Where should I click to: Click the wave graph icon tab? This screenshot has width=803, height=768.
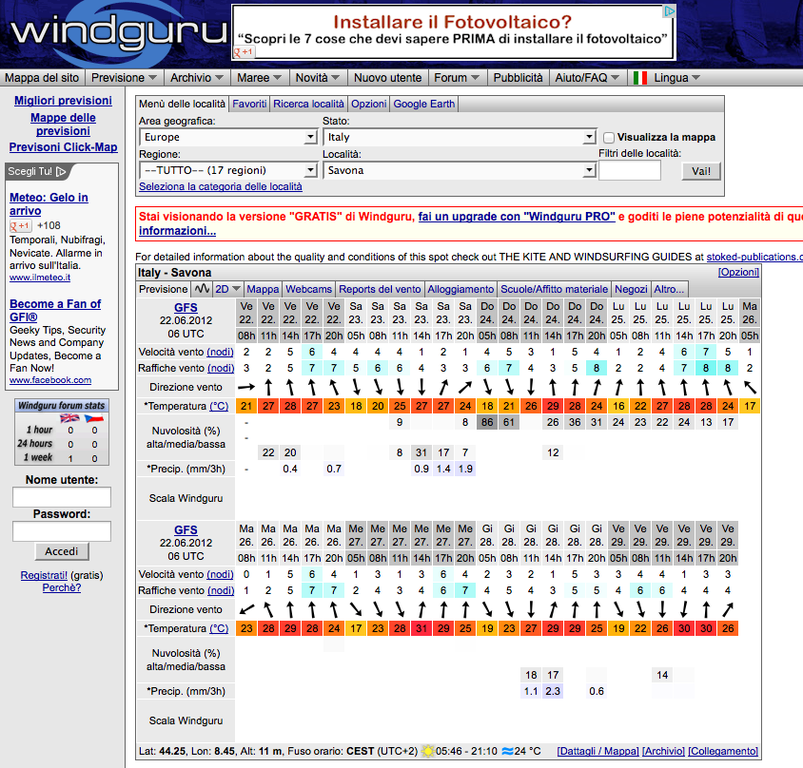tap(201, 289)
